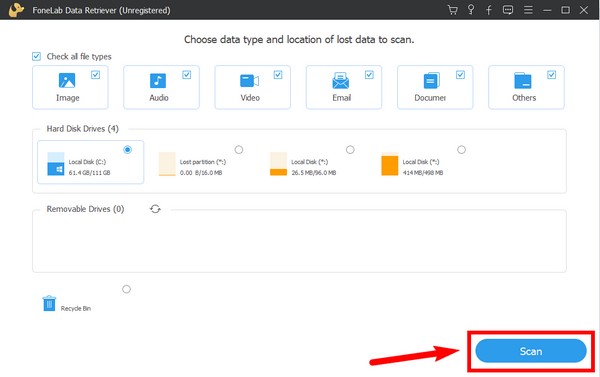This screenshot has width=600, height=377.
Task: Select the Video file type icon
Action: click(249, 81)
